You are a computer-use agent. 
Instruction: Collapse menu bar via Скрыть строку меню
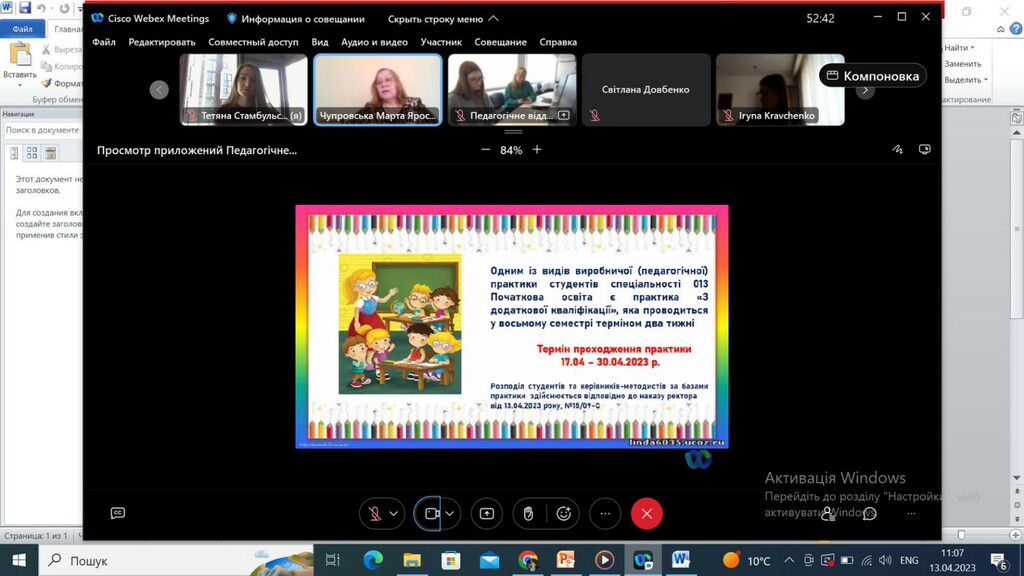[x=443, y=19]
